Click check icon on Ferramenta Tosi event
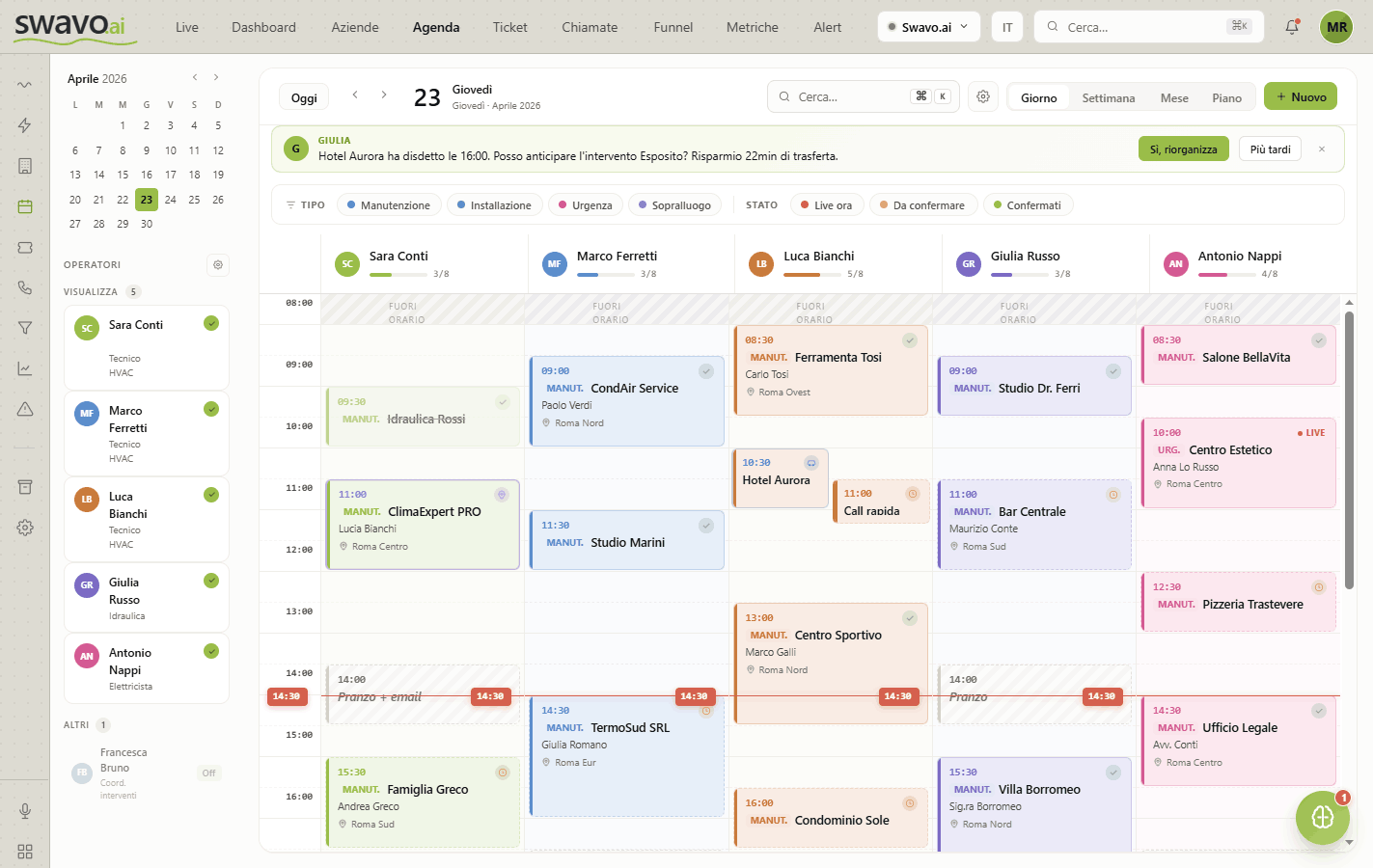 pos(910,340)
